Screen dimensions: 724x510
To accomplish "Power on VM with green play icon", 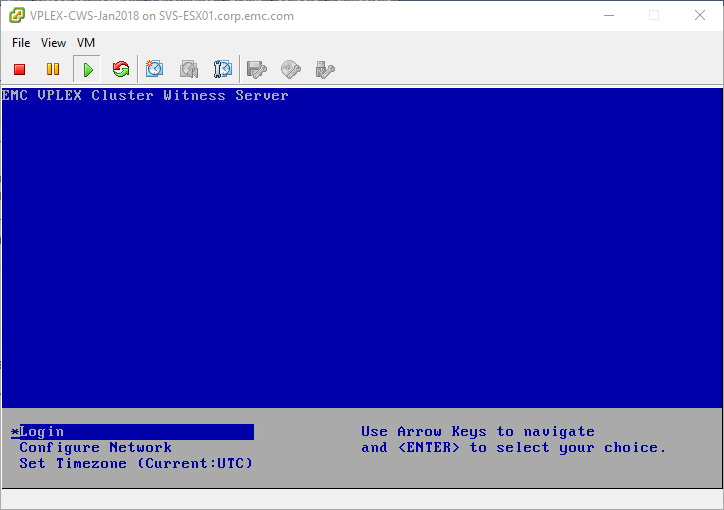I will coord(87,70).
